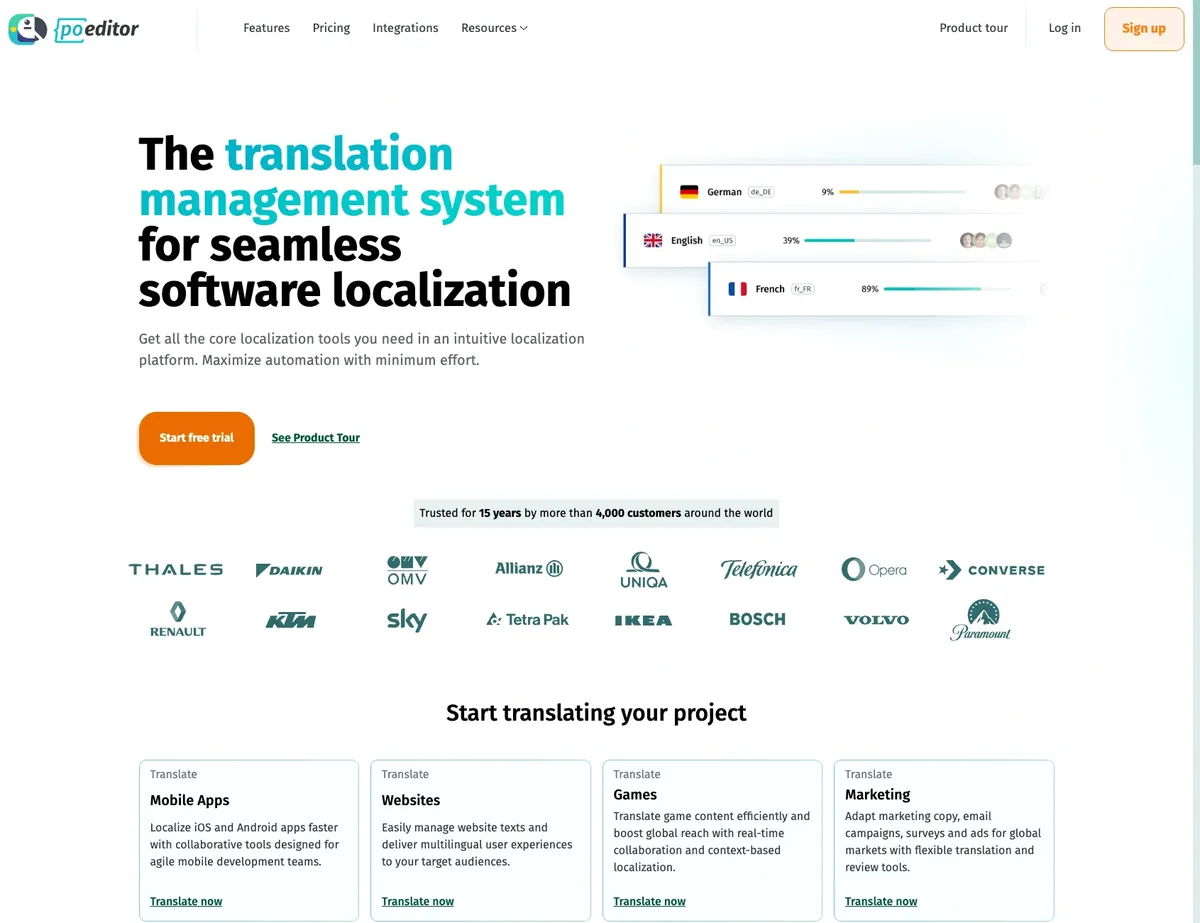This screenshot has width=1200, height=923.
Task: Click the German flag icon
Action: click(689, 192)
